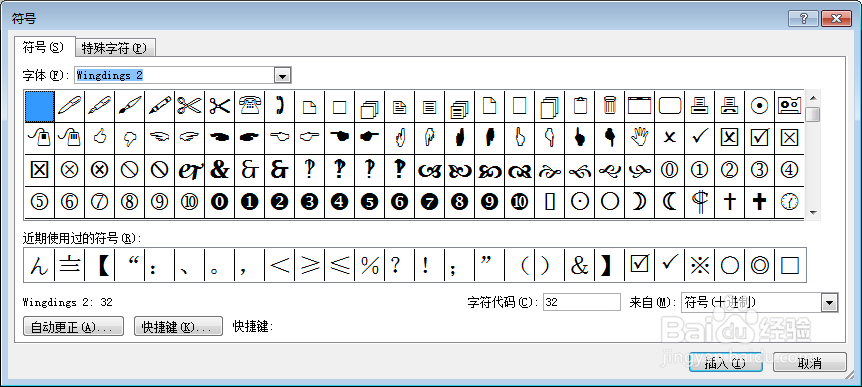862x387 pixels.
Task: Choose the black circled 10 symbol
Action: click(520, 202)
